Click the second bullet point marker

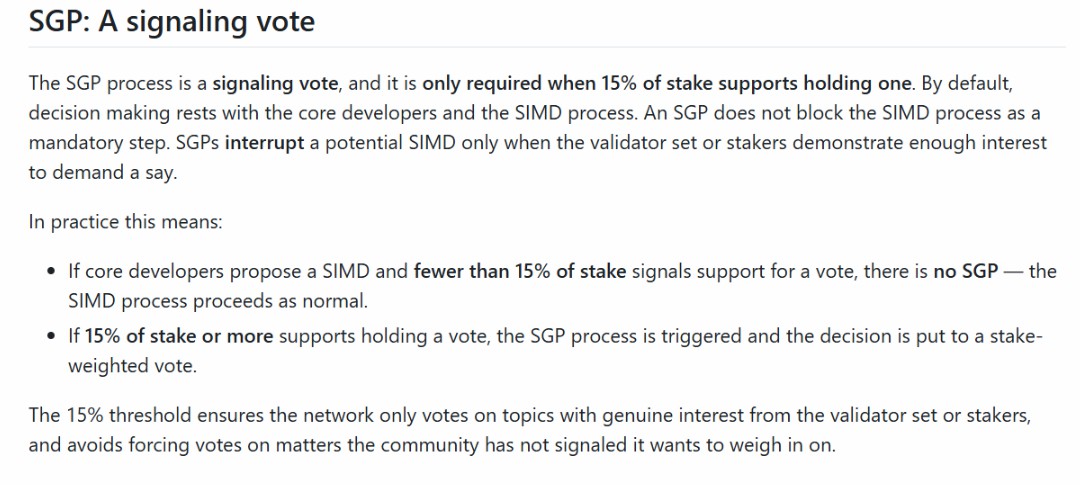pyautogui.click(x=52, y=338)
